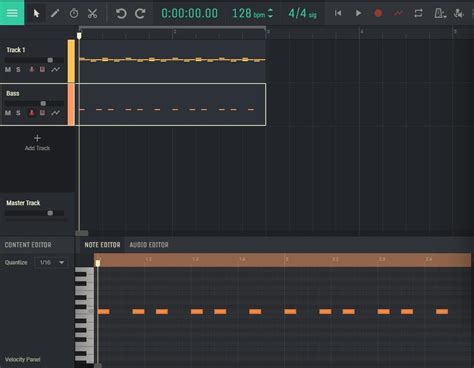
Task: Click the arrangement playhead marker
Action: pos(79,35)
